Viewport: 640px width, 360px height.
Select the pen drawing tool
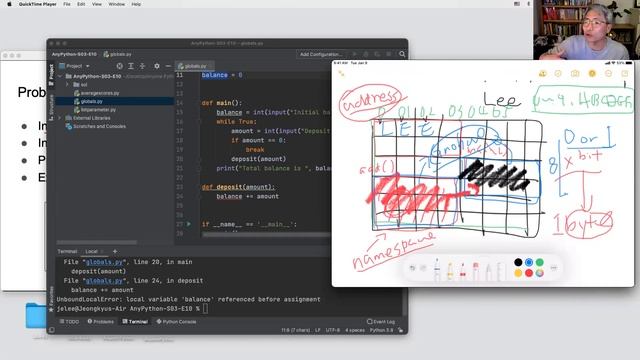click(x=437, y=269)
